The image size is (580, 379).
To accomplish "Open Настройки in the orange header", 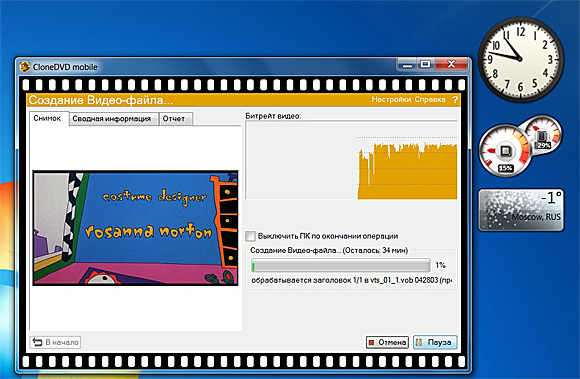I will [x=391, y=99].
